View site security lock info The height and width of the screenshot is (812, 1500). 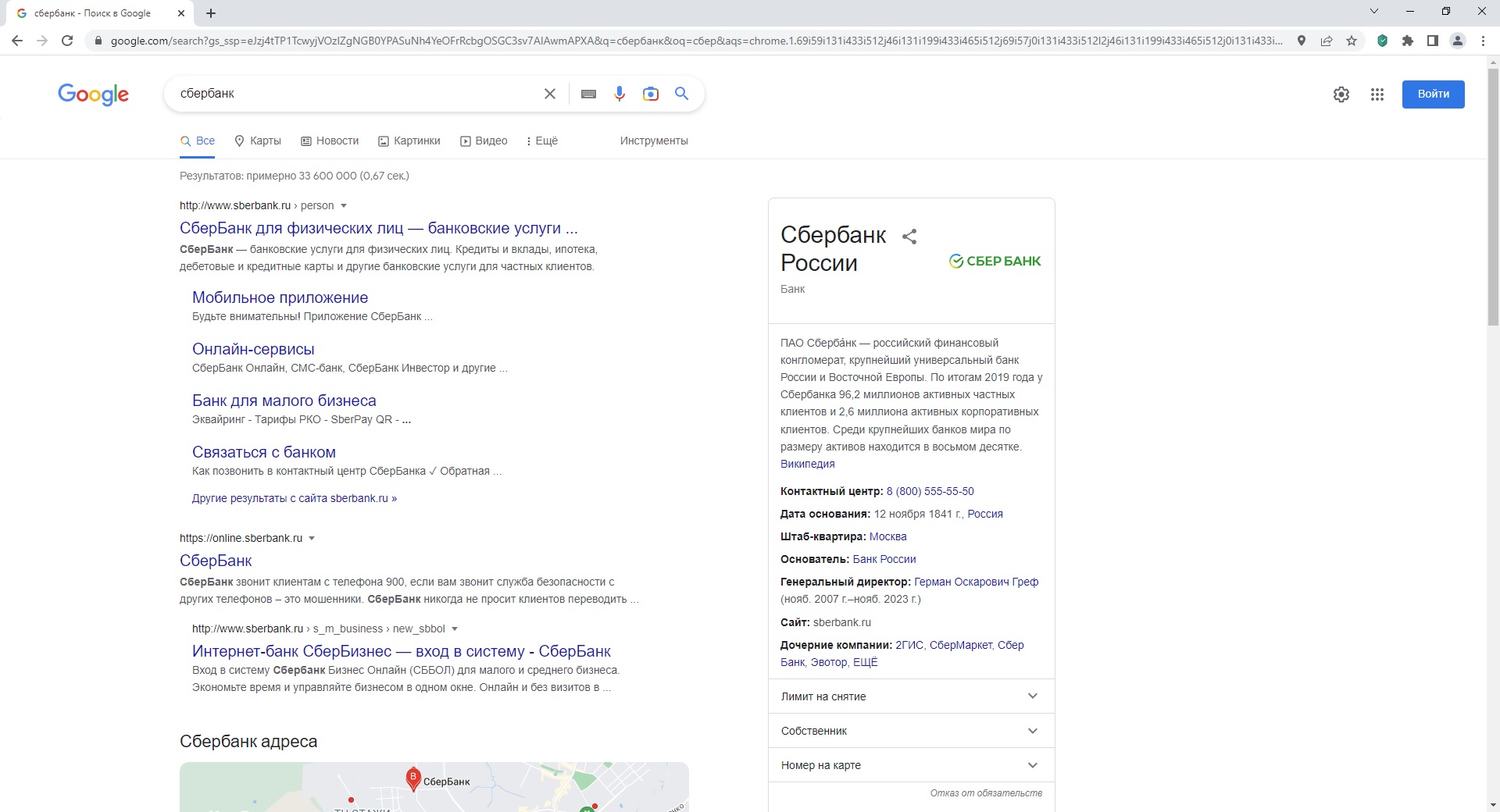[x=98, y=41]
